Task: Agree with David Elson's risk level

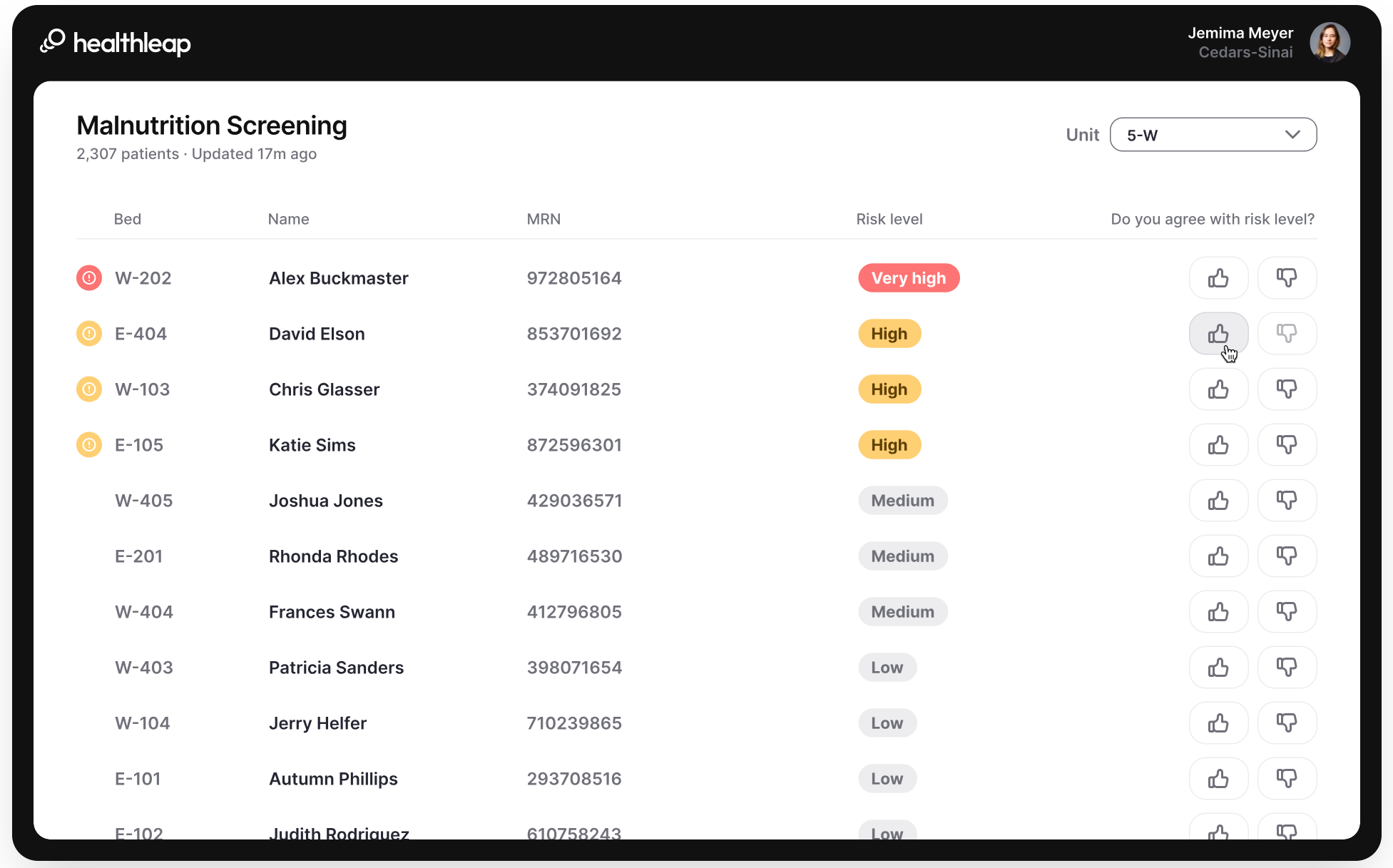Action: click(x=1218, y=333)
